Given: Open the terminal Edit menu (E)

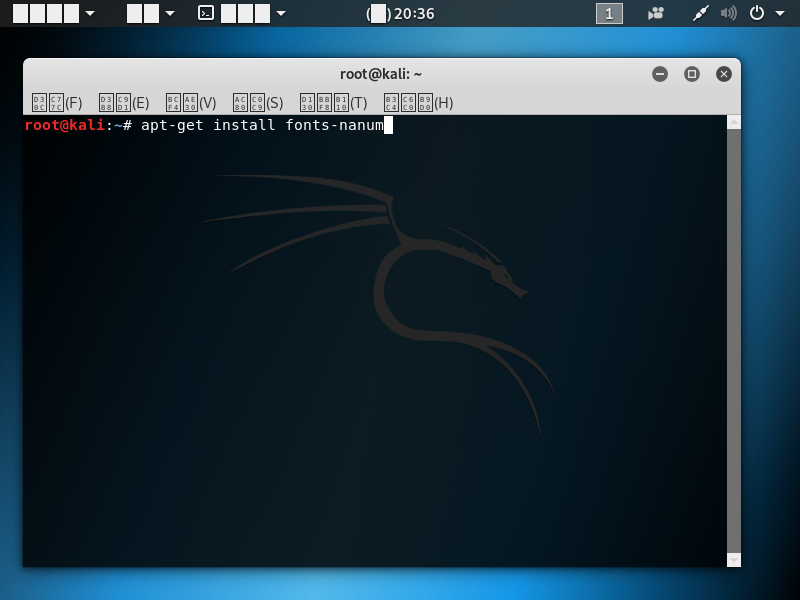Looking at the screenshot, I should pos(124,103).
